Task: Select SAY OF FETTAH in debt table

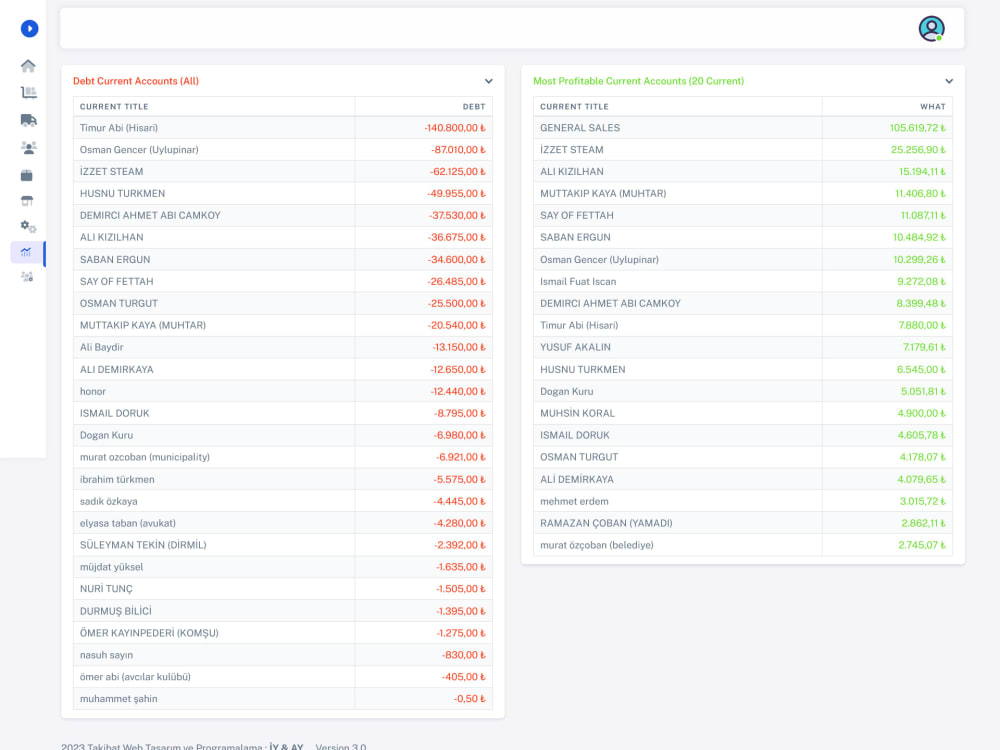Action: (283, 281)
